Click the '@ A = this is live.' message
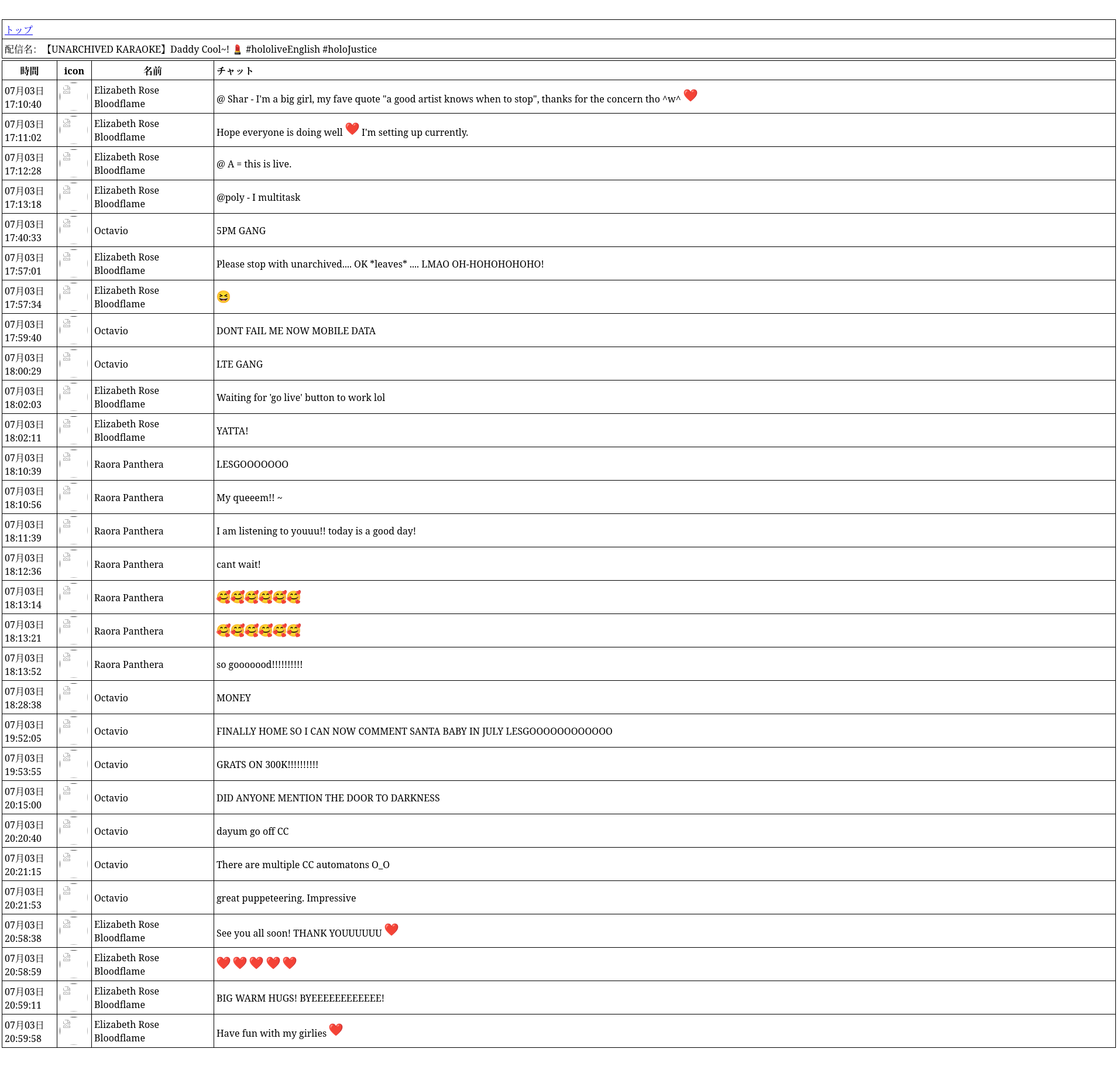The height and width of the screenshot is (1066, 1120). tap(254, 164)
